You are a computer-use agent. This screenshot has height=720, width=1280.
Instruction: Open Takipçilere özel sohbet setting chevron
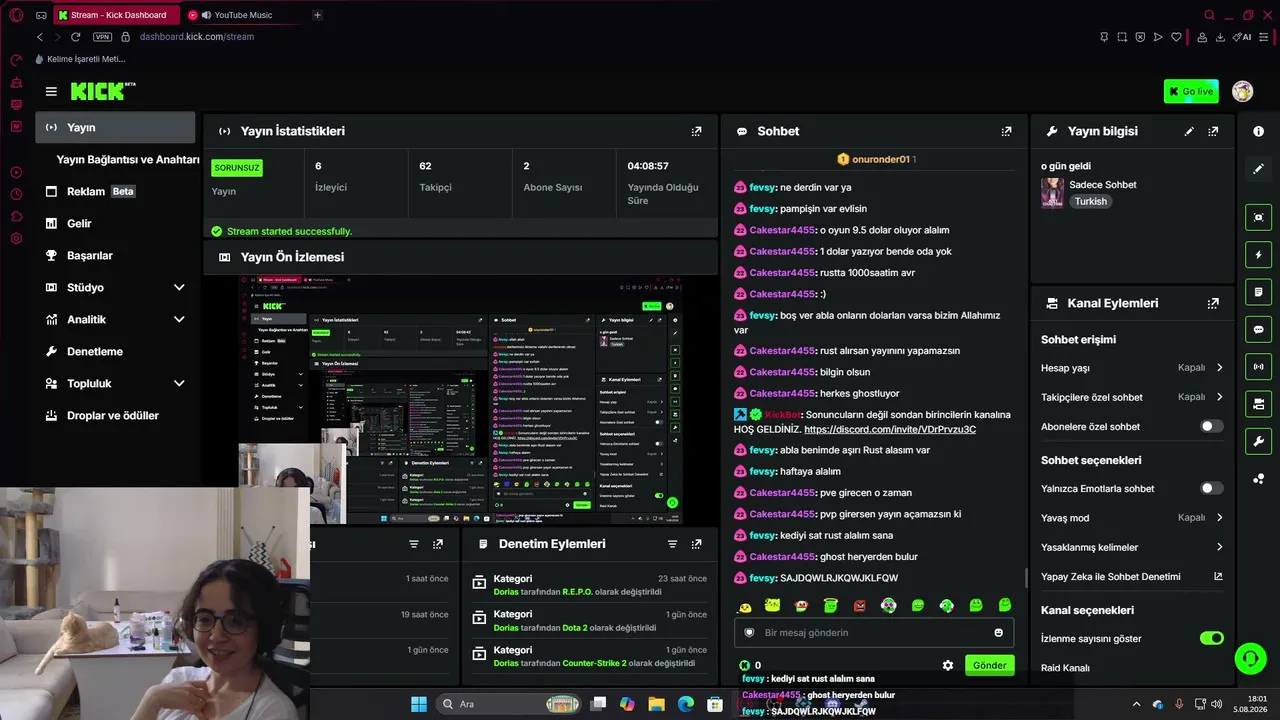1219,397
